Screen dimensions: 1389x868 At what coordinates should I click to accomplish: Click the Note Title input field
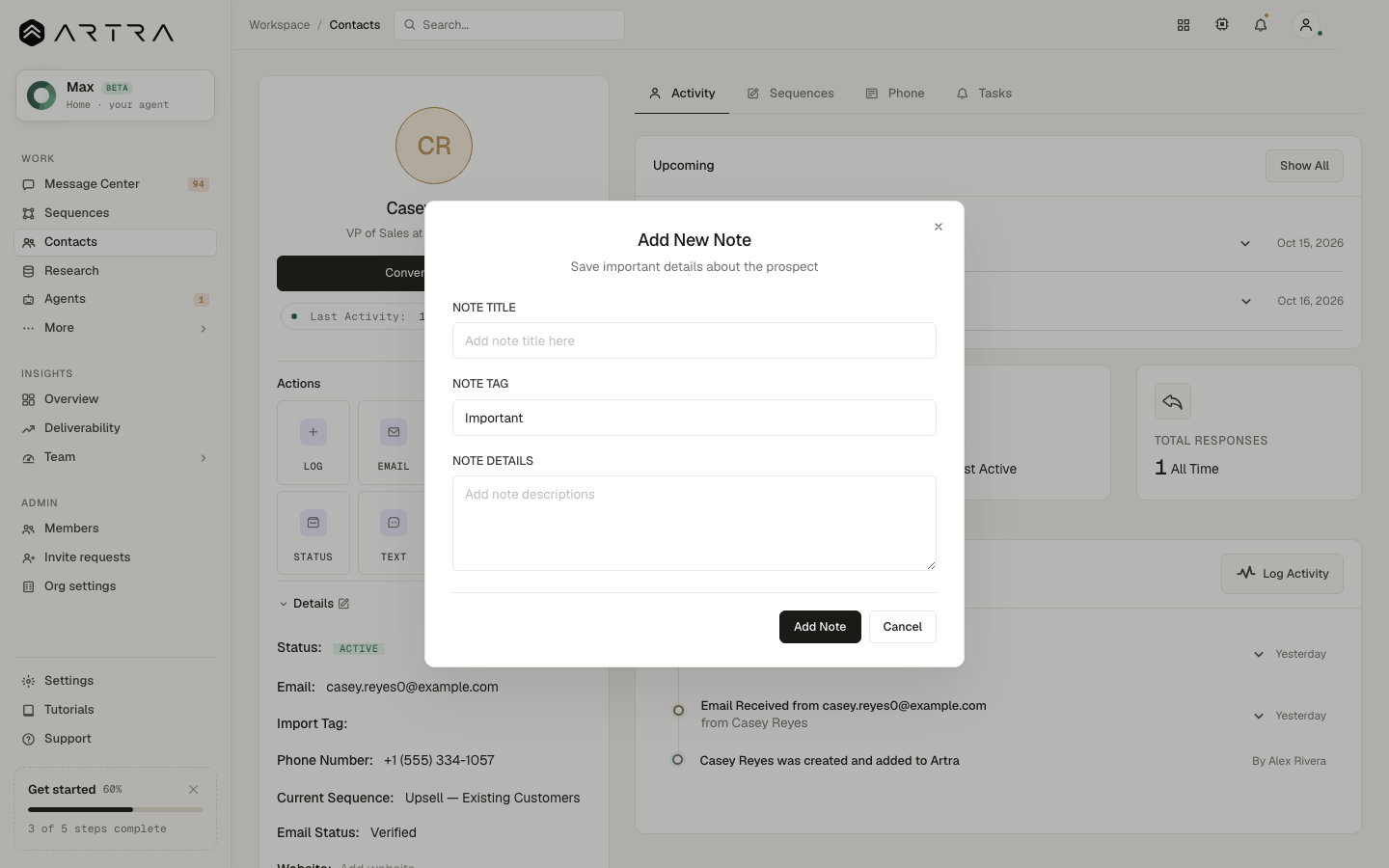(694, 340)
